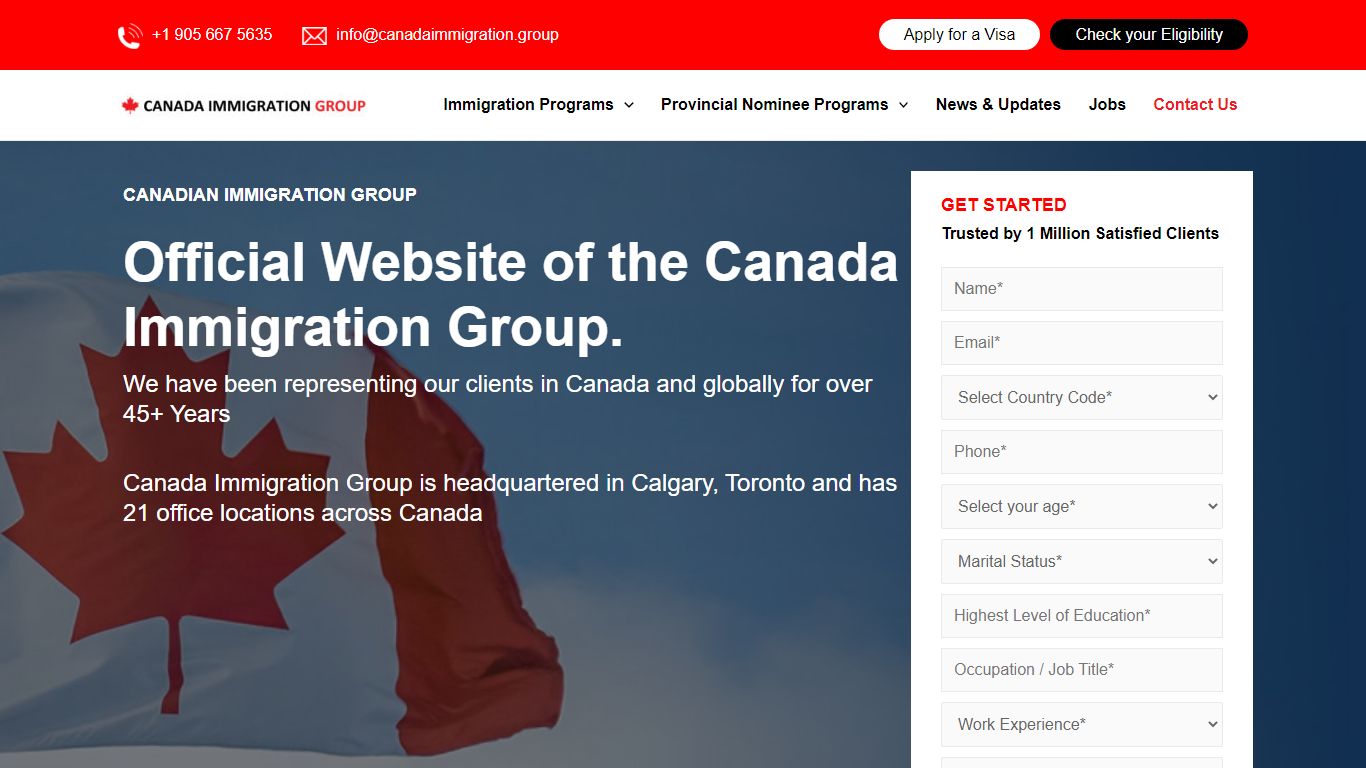The image size is (1366, 768).
Task: Click the Official Website of the Canada headline
Action: tap(510, 295)
